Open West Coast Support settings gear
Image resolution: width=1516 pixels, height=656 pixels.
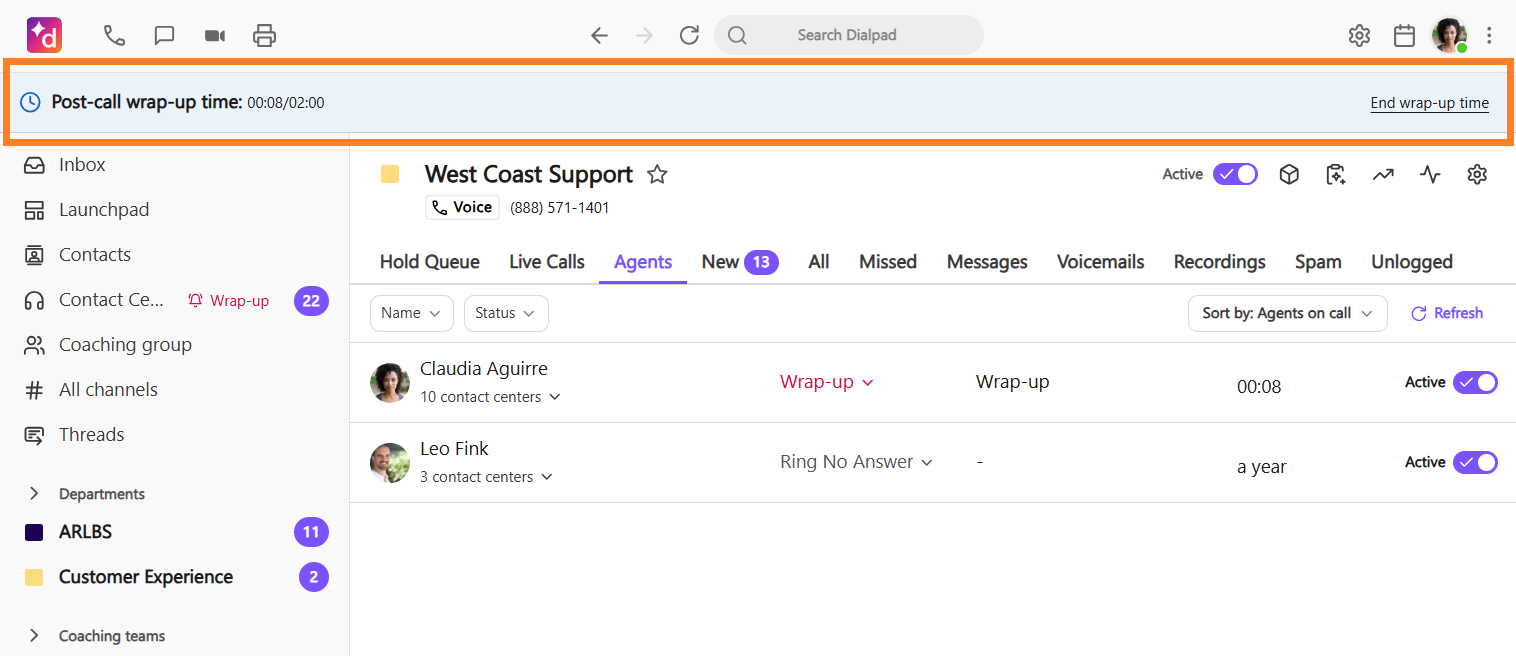[x=1477, y=174]
